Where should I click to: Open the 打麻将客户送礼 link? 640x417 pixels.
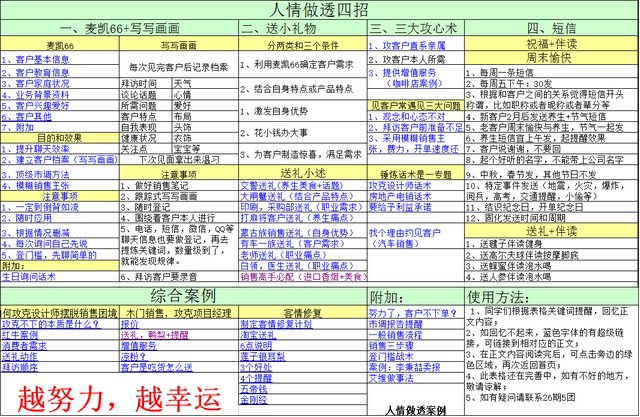click(297, 218)
